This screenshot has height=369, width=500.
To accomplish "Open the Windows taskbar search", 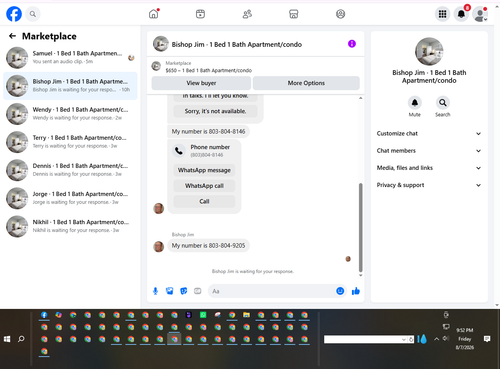I will [x=21, y=339].
